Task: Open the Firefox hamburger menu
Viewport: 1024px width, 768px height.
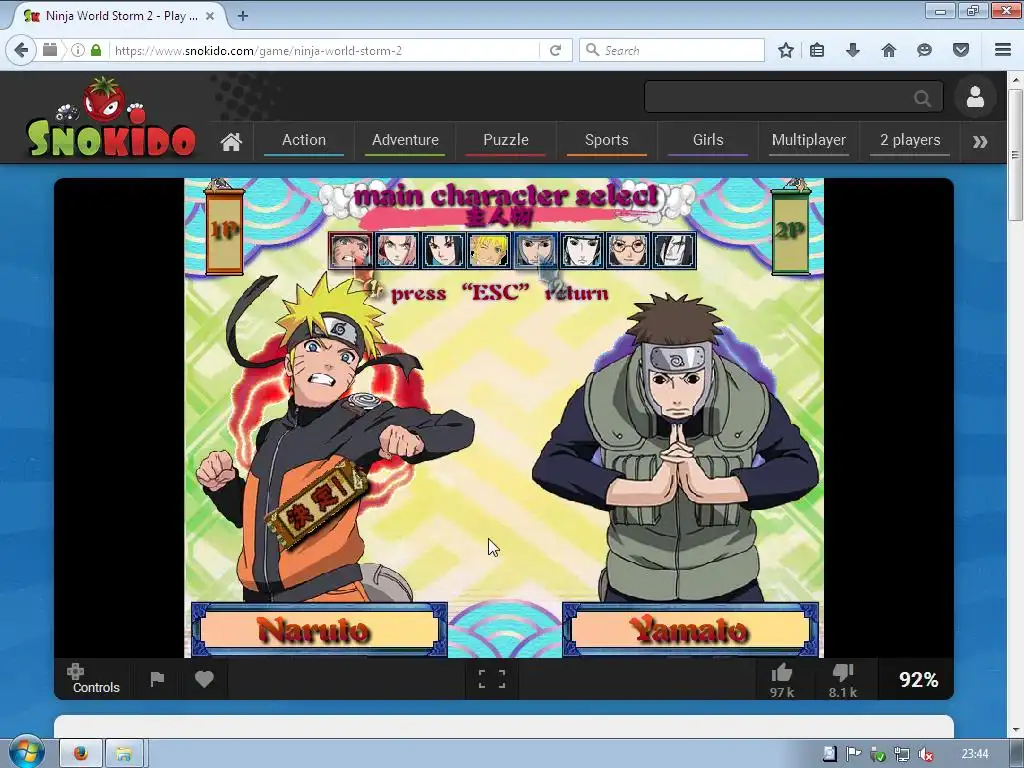Action: [x=1003, y=50]
